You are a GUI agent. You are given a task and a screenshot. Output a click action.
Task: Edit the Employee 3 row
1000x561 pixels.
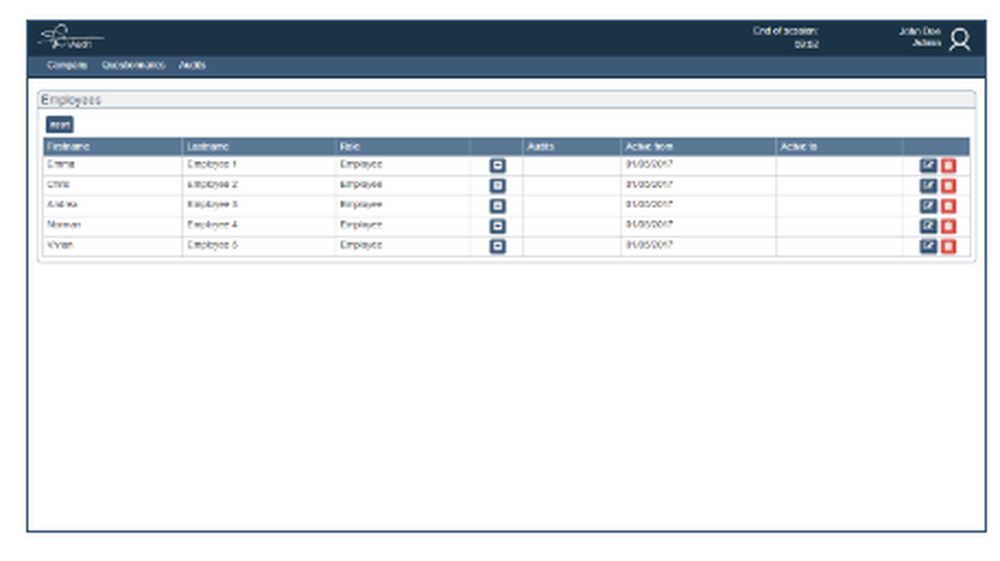[928, 206]
